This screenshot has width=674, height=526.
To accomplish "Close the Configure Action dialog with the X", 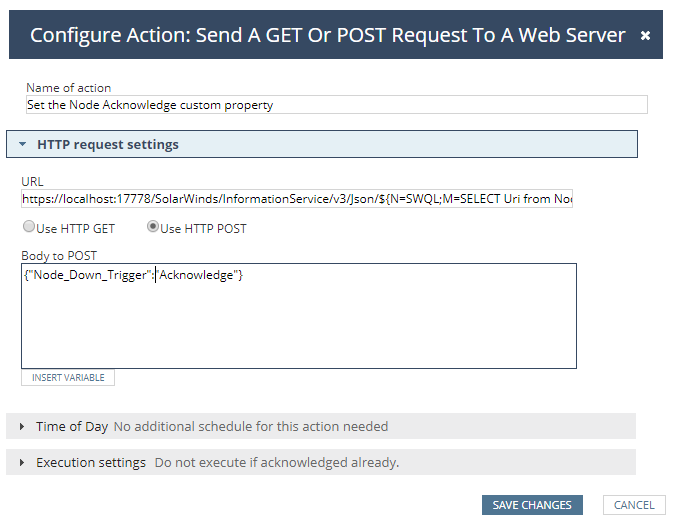I will pyautogui.click(x=645, y=35).
